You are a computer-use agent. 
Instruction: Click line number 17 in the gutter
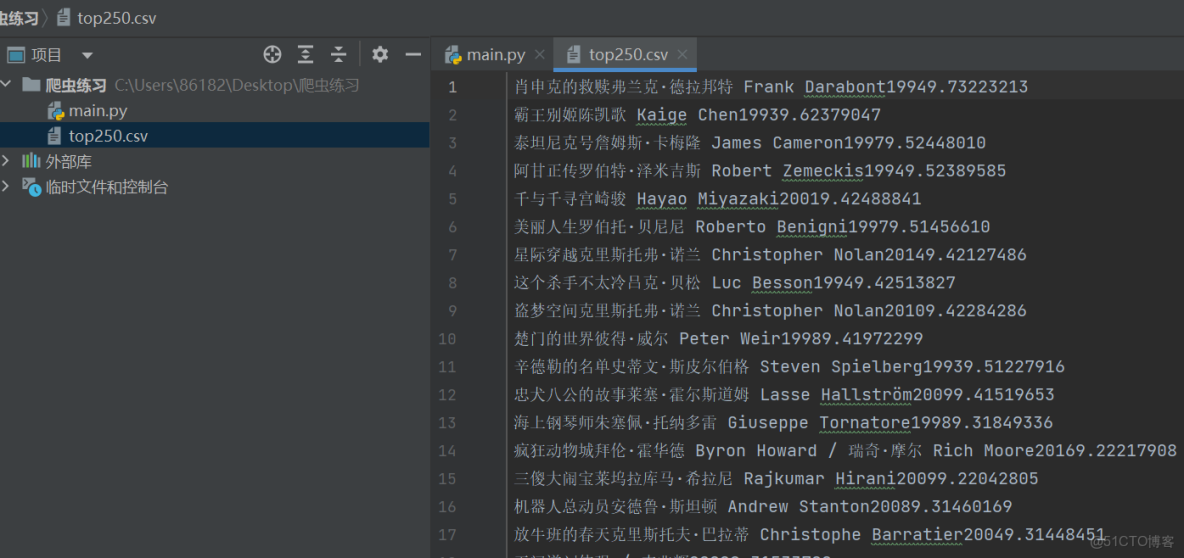[x=447, y=534]
